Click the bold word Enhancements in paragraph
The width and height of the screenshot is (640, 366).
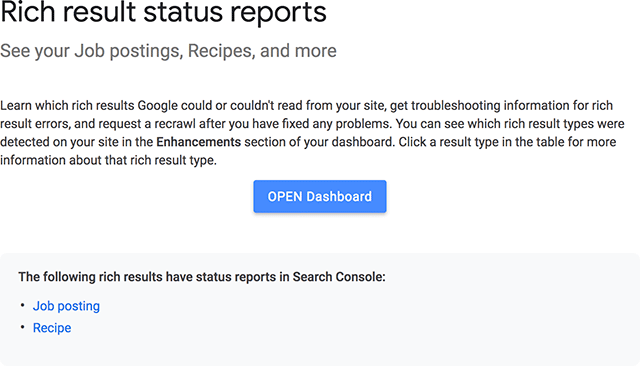pyautogui.click(x=198, y=142)
